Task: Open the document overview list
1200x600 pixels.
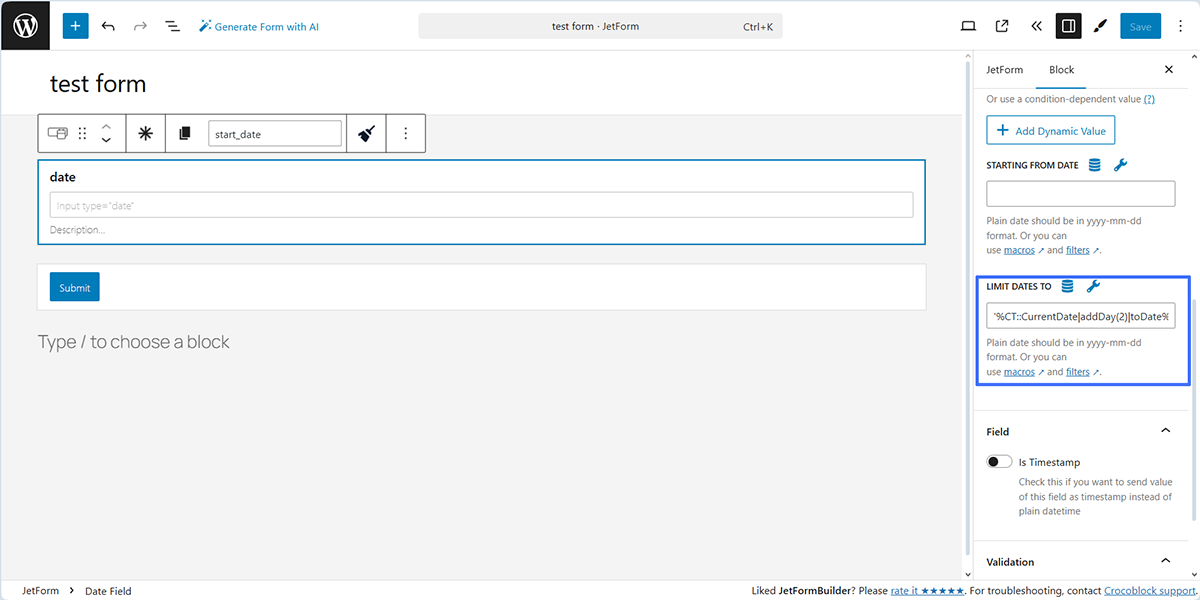Action: [172, 26]
